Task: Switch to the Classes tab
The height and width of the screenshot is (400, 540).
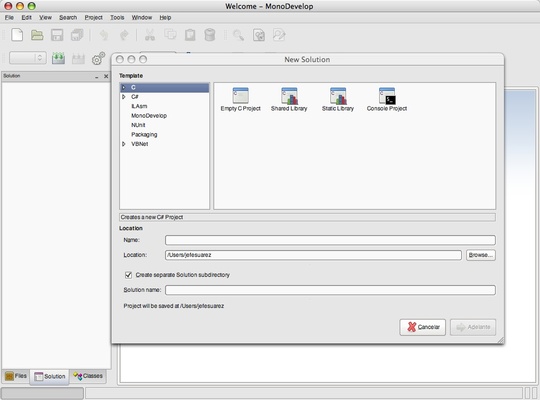Action: pos(88,376)
